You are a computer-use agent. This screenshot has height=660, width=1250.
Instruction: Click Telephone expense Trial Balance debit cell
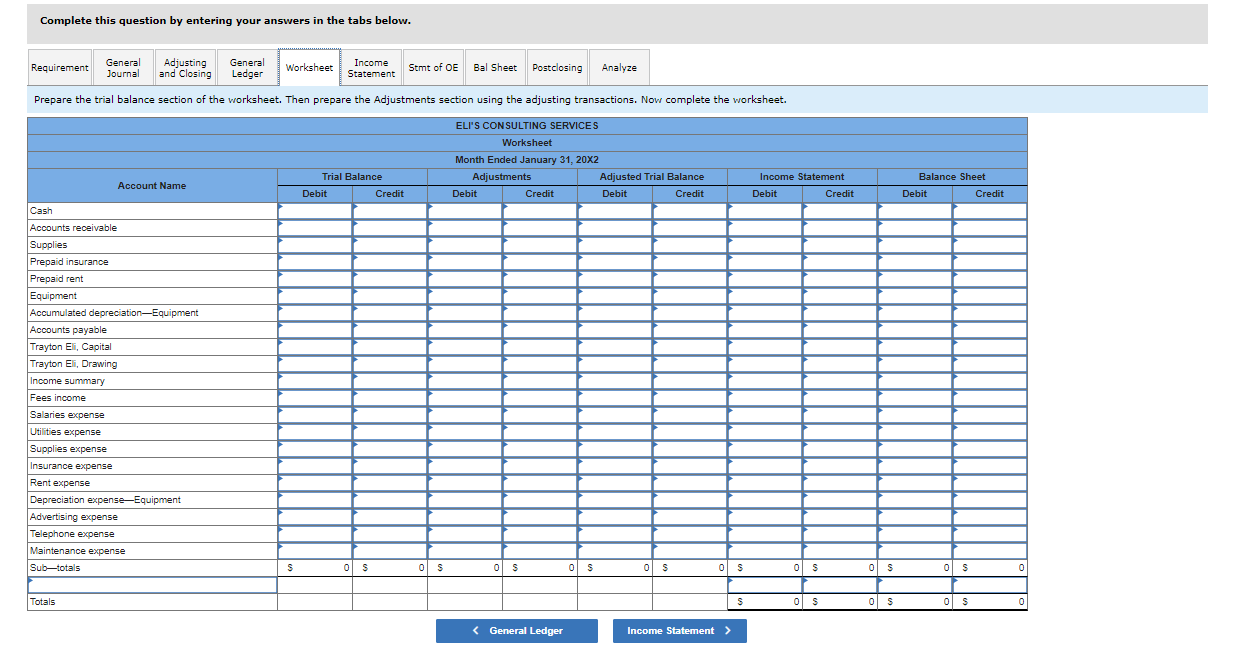(315, 534)
